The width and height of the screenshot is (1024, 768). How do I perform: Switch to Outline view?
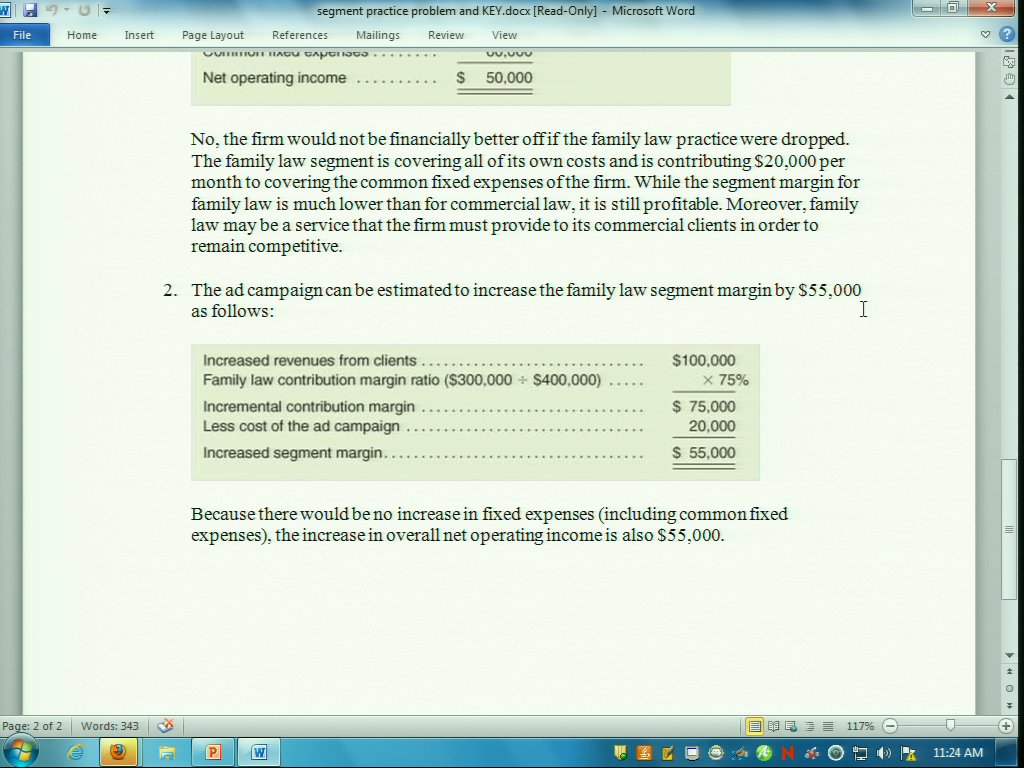tap(806, 726)
